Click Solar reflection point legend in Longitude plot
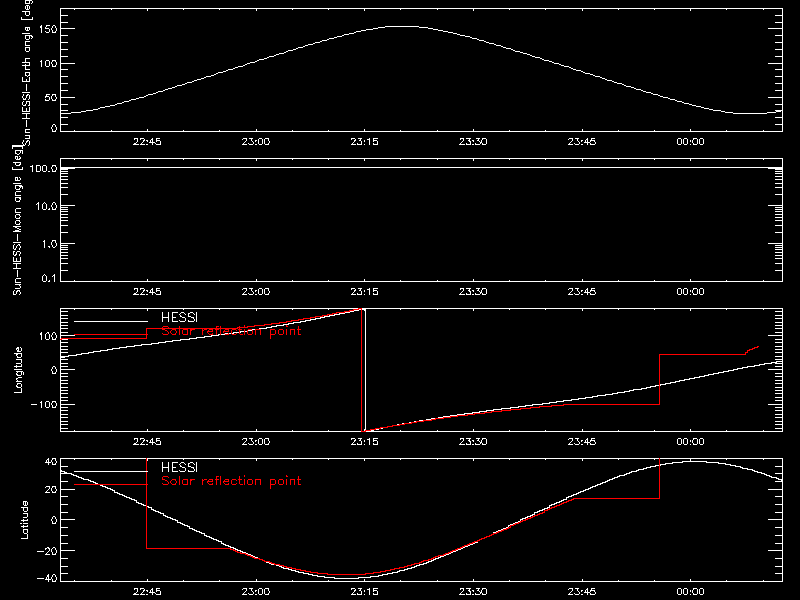This screenshot has height=600, width=800. point(231,331)
